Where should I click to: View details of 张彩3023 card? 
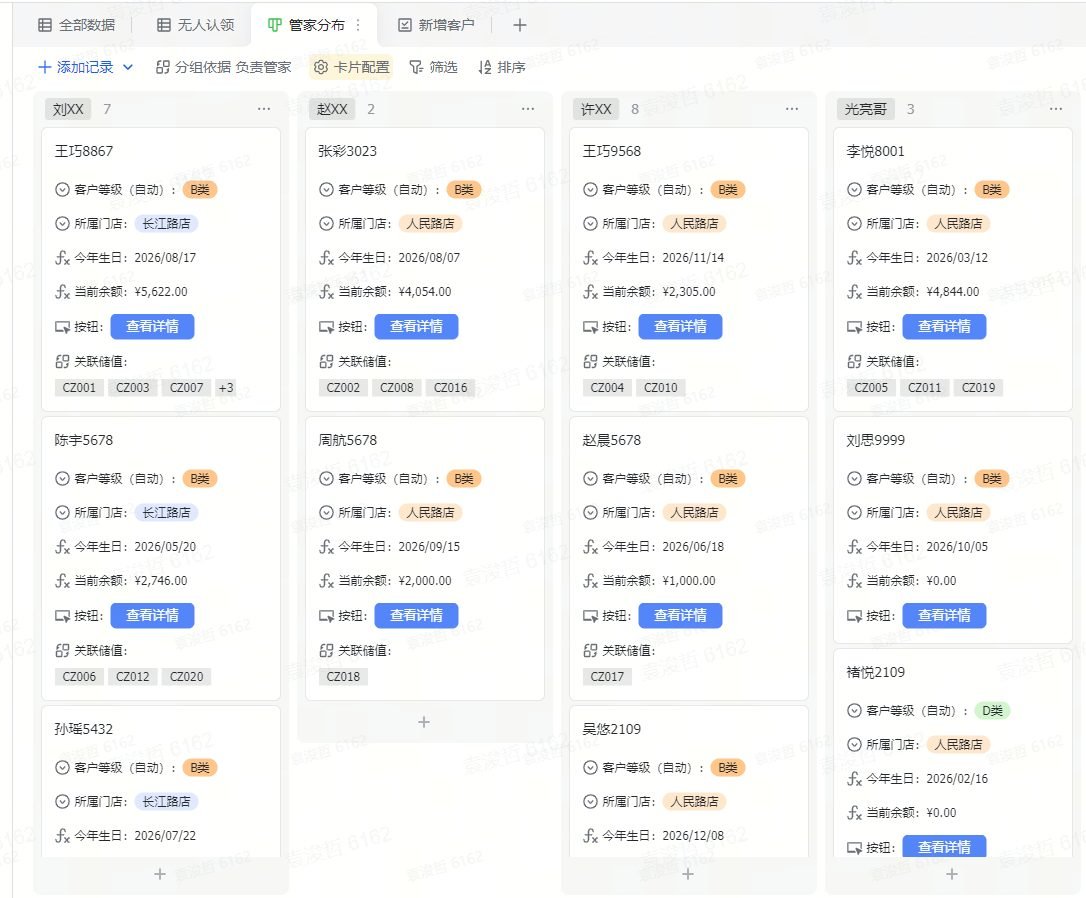coord(416,326)
